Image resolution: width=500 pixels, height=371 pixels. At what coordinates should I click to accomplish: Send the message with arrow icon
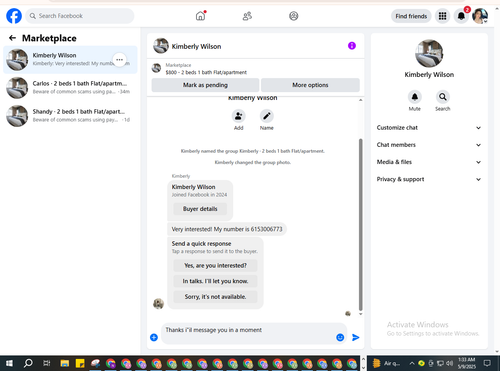356,337
